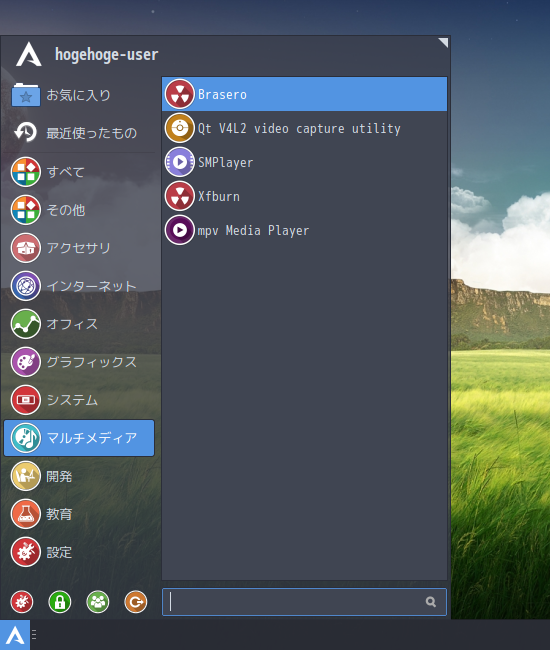Screen dimensions: 550x650
Task: Select the インターネット category
Action: tap(79, 286)
